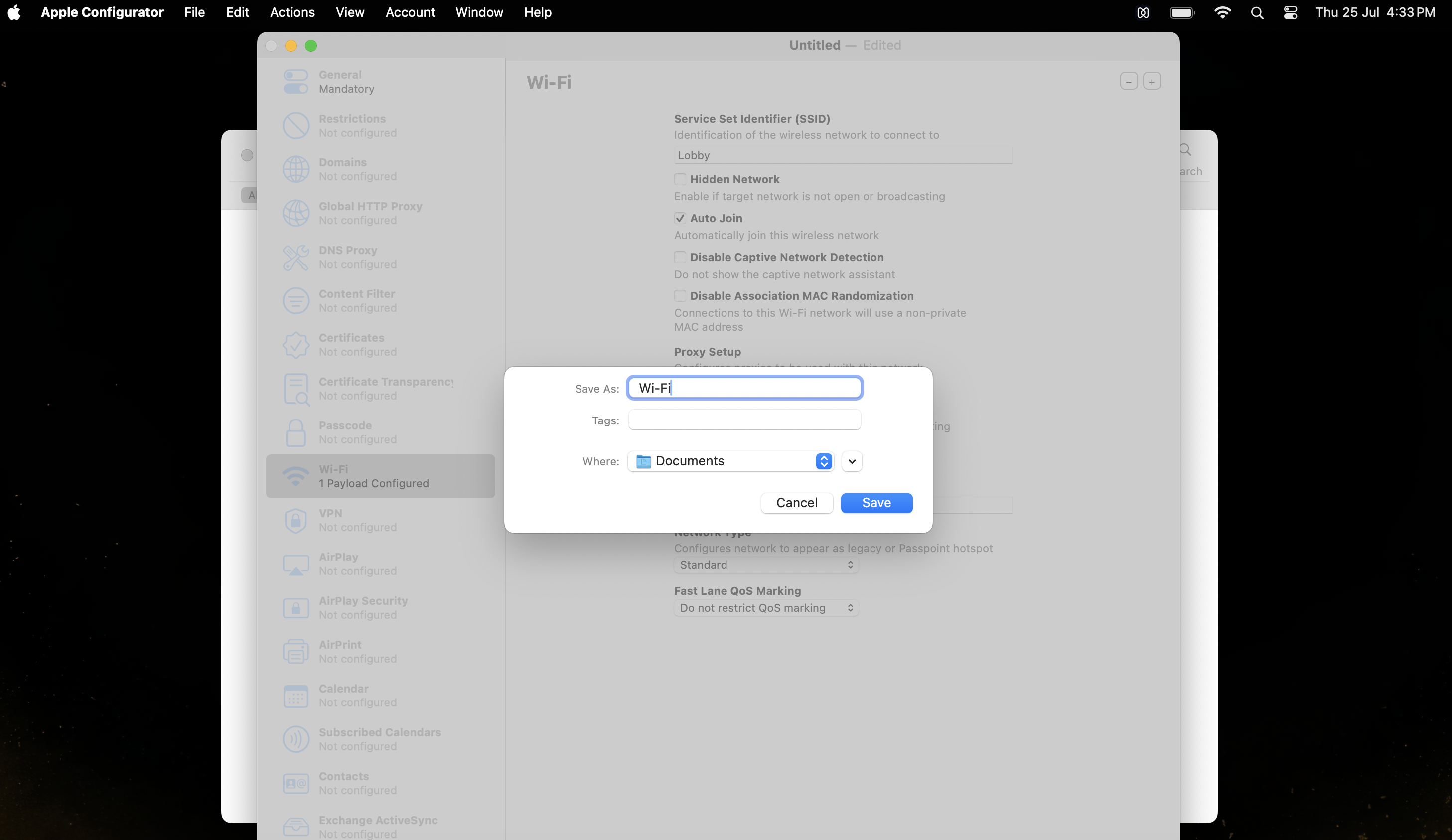
Task: Open the Restrictions payload icon
Action: pos(295,126)
